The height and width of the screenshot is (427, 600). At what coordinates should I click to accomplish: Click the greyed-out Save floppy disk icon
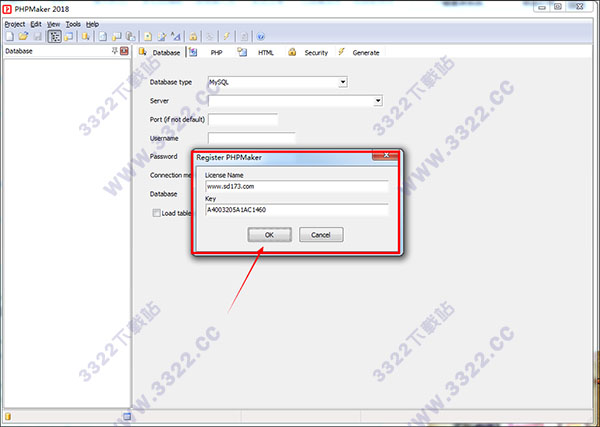(38, 36)
